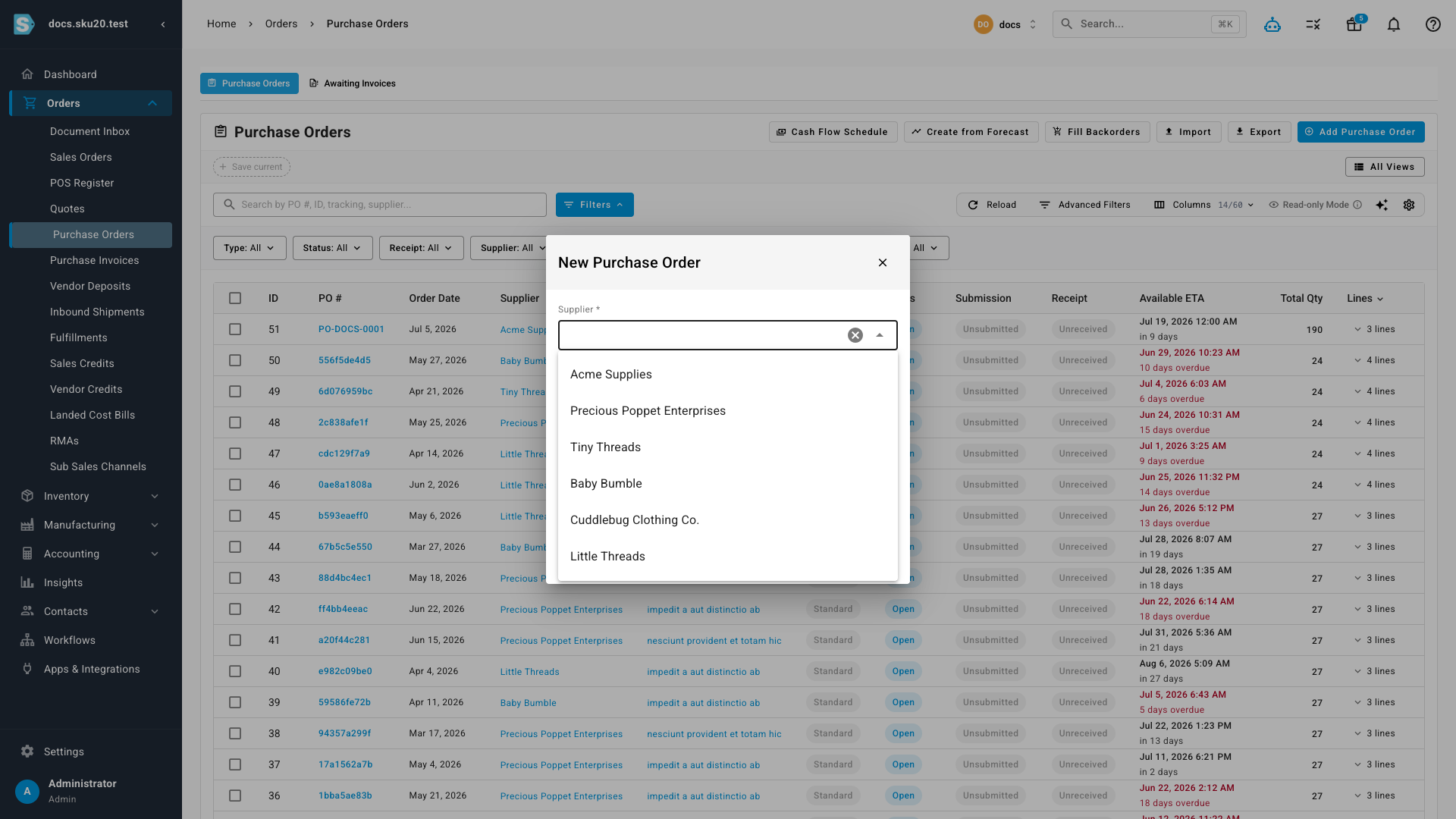Click Save current view button

pos(252,167)
